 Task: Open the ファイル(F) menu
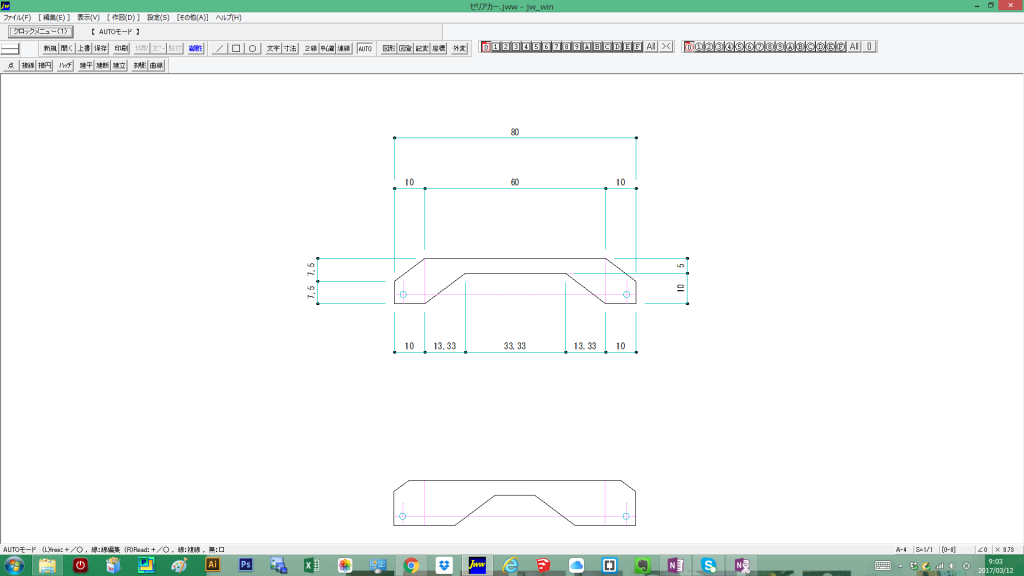tap(17, 17)
